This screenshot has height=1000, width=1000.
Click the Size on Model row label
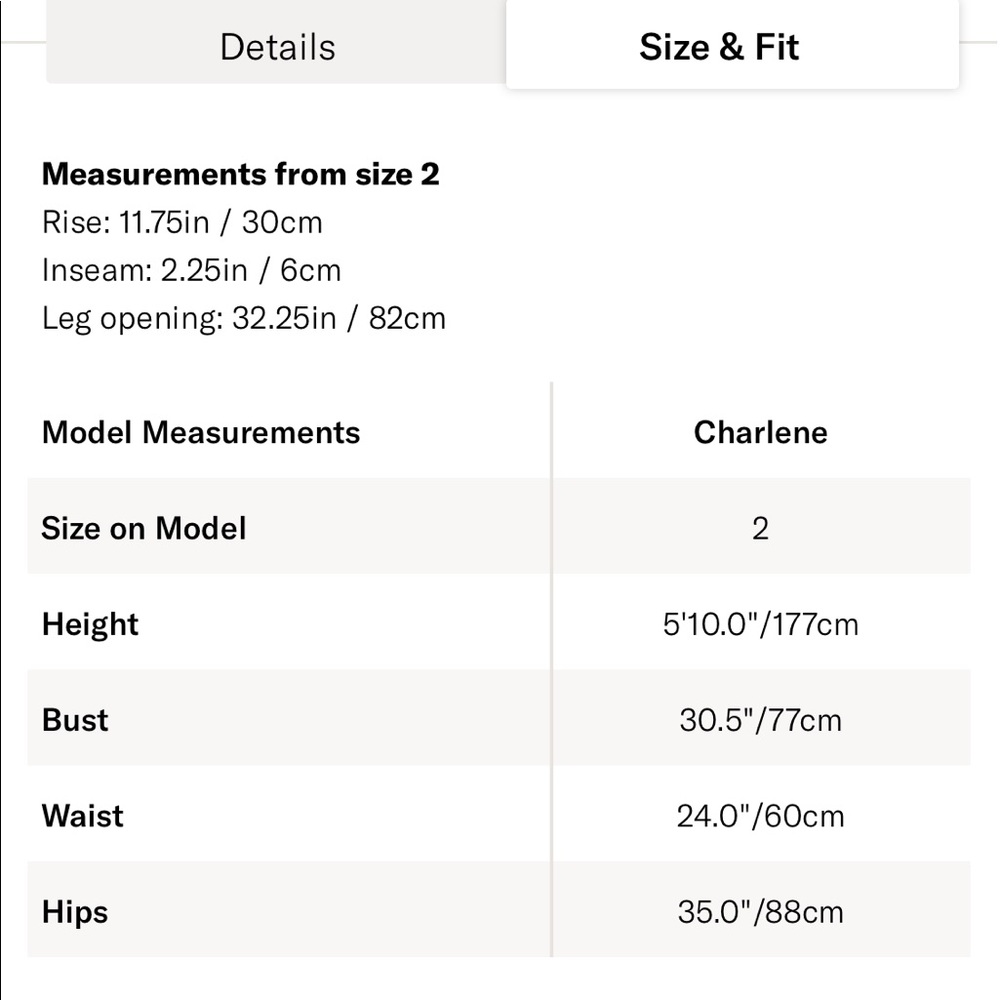(x=143, y=528)
